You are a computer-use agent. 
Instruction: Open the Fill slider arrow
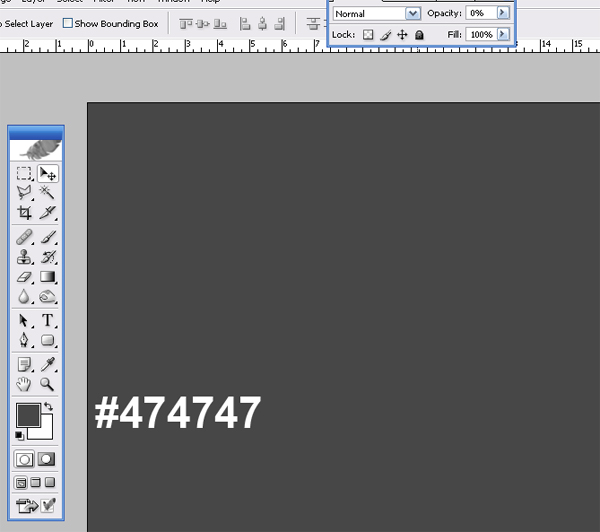point(503,34)
